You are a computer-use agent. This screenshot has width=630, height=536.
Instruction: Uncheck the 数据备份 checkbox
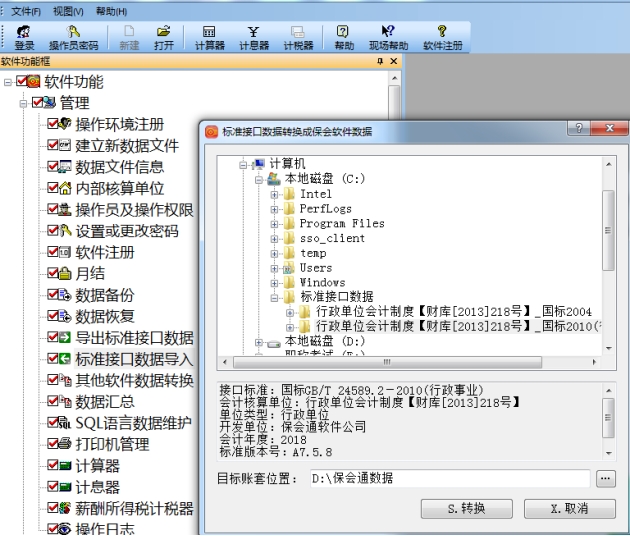[x=54, y=295]
